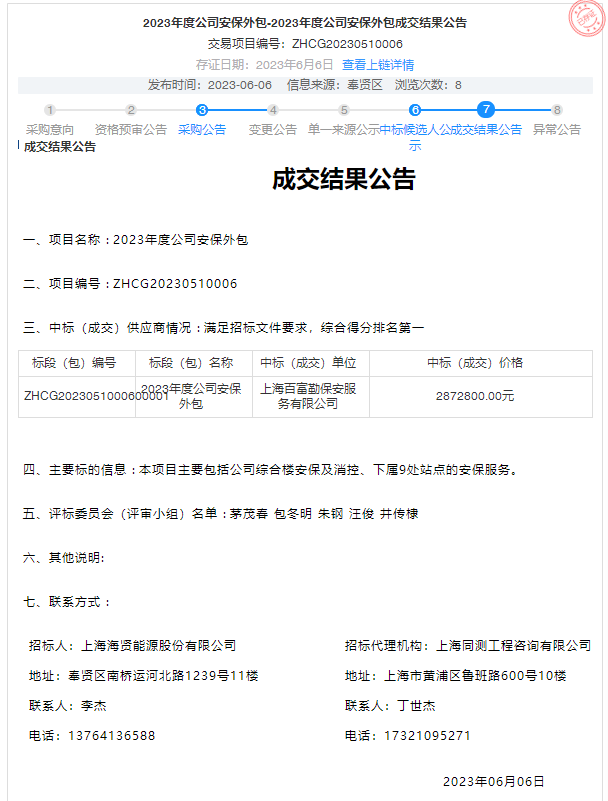Image resolution: width=608 pixels, height=801 pixels.
Task: Open the 成交结果公告 step label
Action: 486,130
